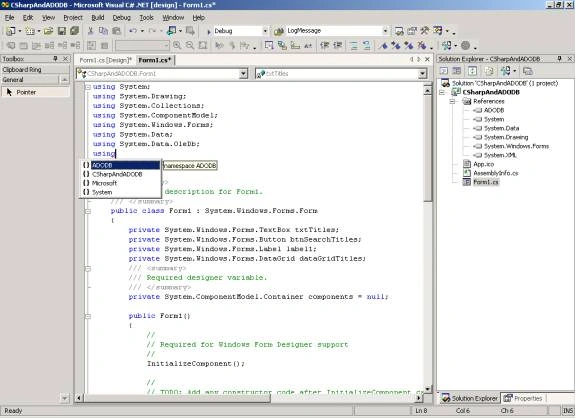The image size is (575, 418).
Task: Open the Debug configuration dropdown
Action: click(x=265, y=31)
